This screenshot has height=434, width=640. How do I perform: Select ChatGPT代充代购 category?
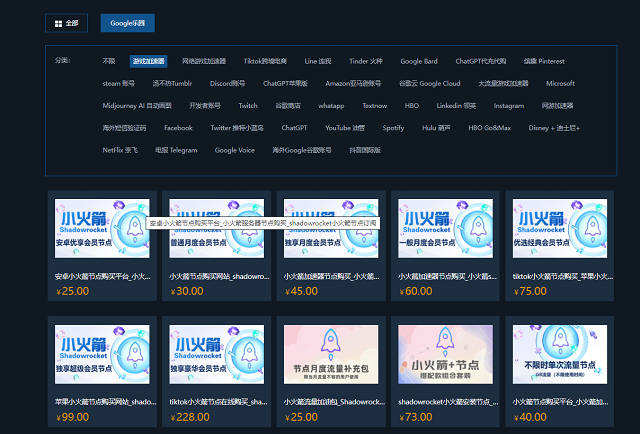point(481,61)
